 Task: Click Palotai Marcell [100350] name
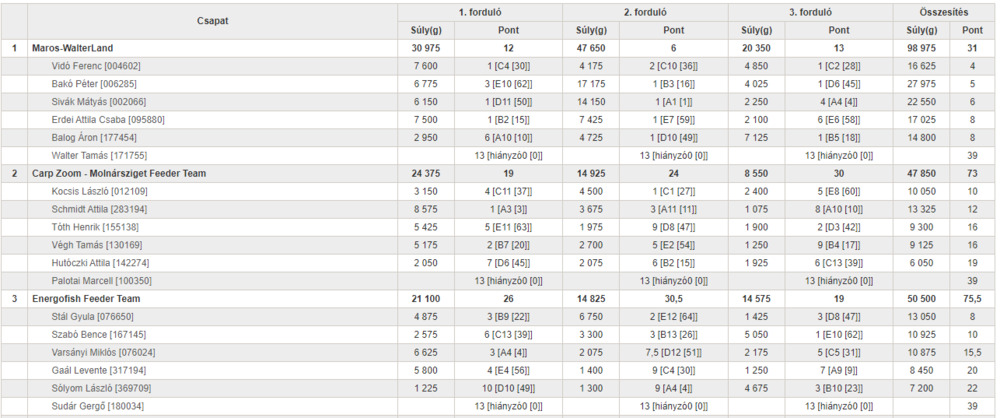[101, 281]
